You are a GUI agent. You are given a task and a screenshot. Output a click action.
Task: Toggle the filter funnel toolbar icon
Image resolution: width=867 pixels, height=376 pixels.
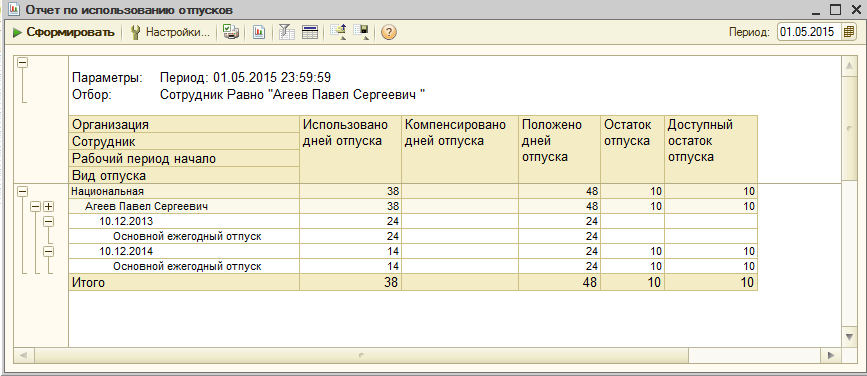(286, 33)
